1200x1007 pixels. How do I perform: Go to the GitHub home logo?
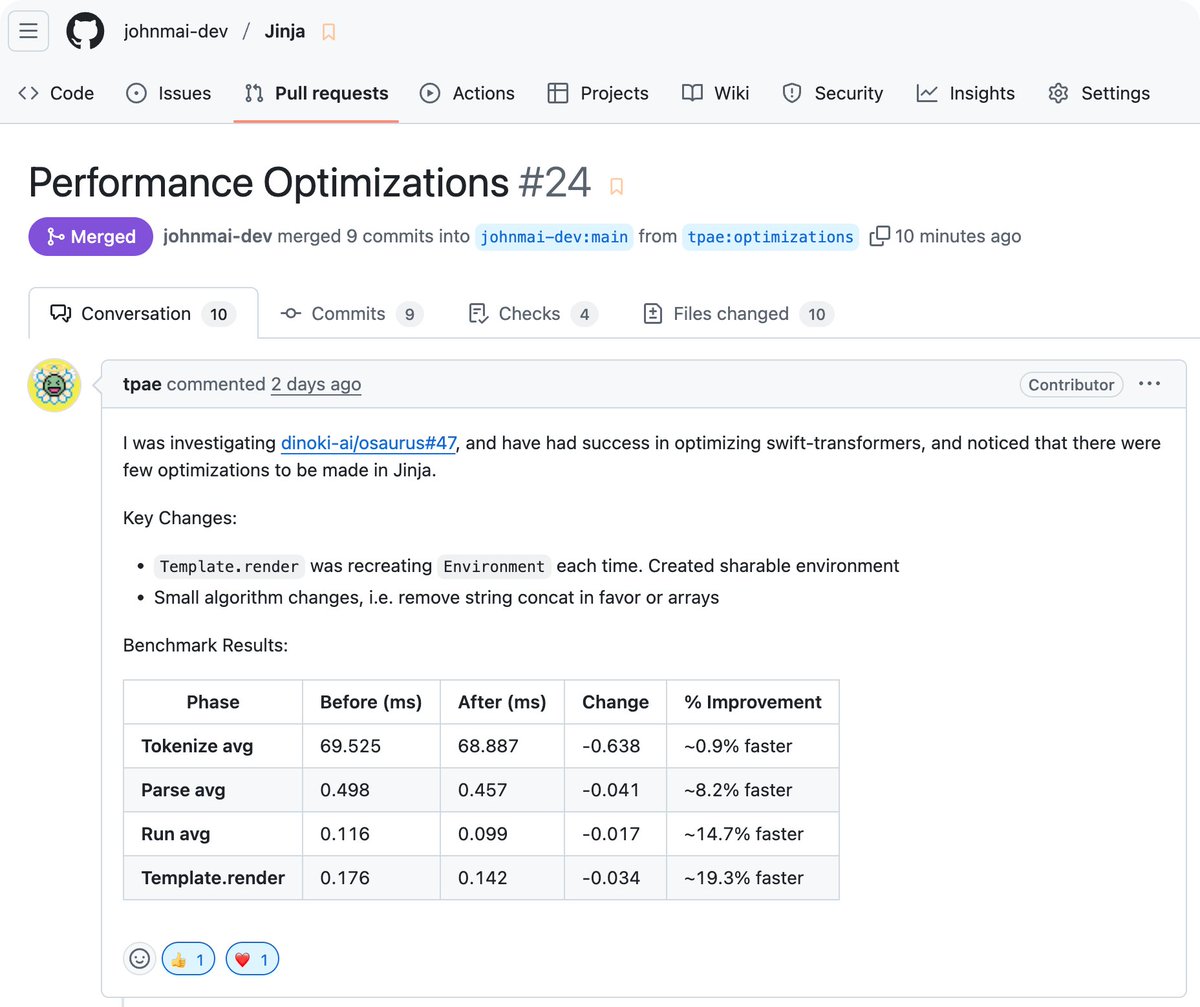(85, 31)
